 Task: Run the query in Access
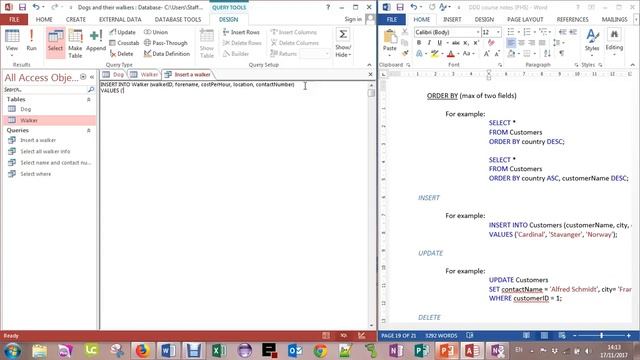tap(31, 40)
